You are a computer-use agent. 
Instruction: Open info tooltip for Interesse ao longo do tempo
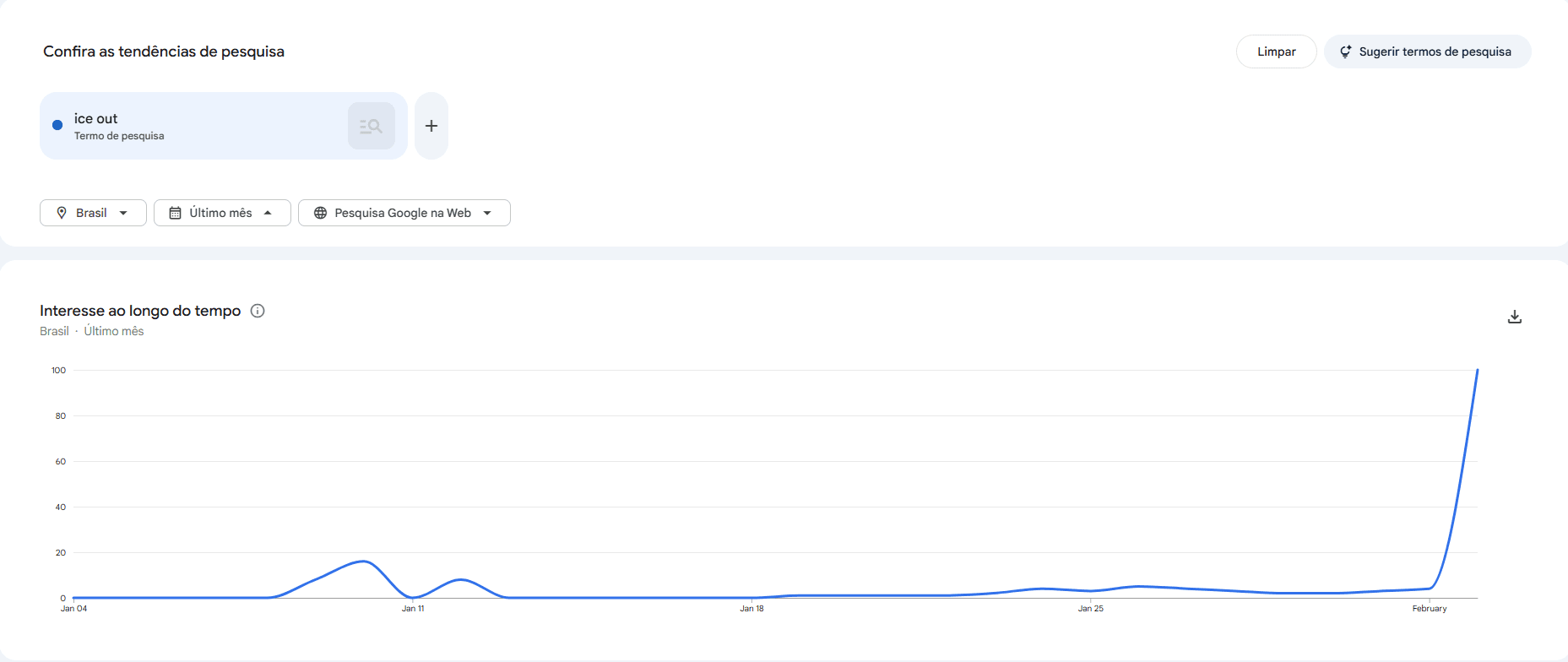pyautogui.click(x=258, y=311)
